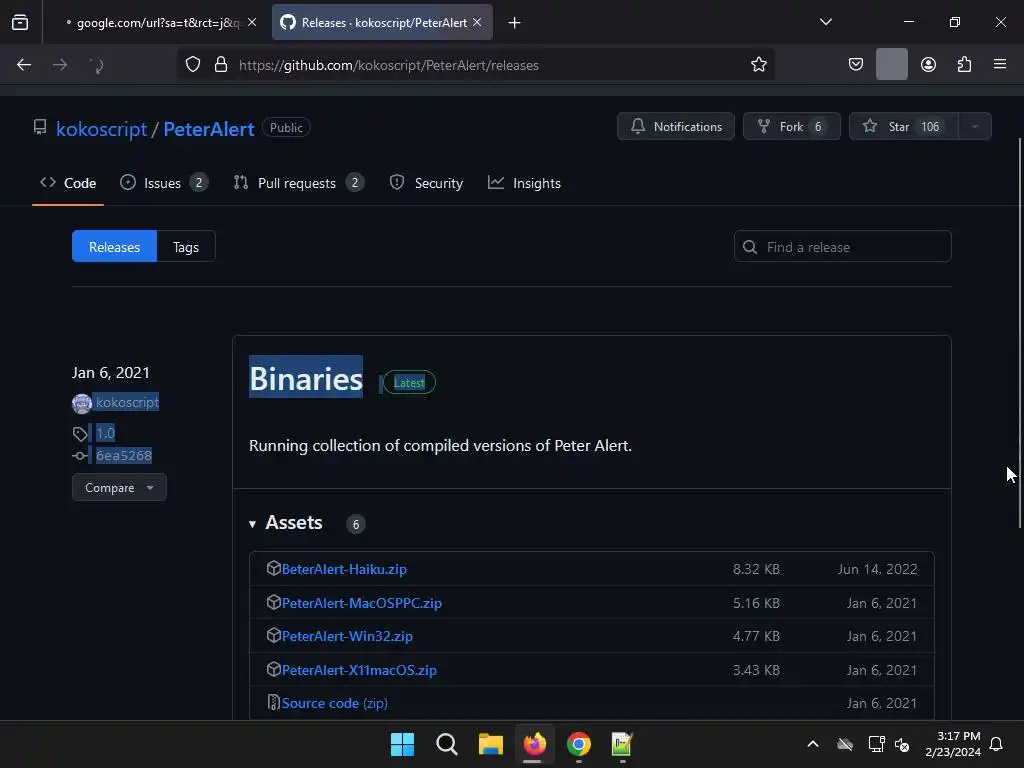Click the package icon beside BeterAlert-Haiku.zip

[x=274, y=568]
